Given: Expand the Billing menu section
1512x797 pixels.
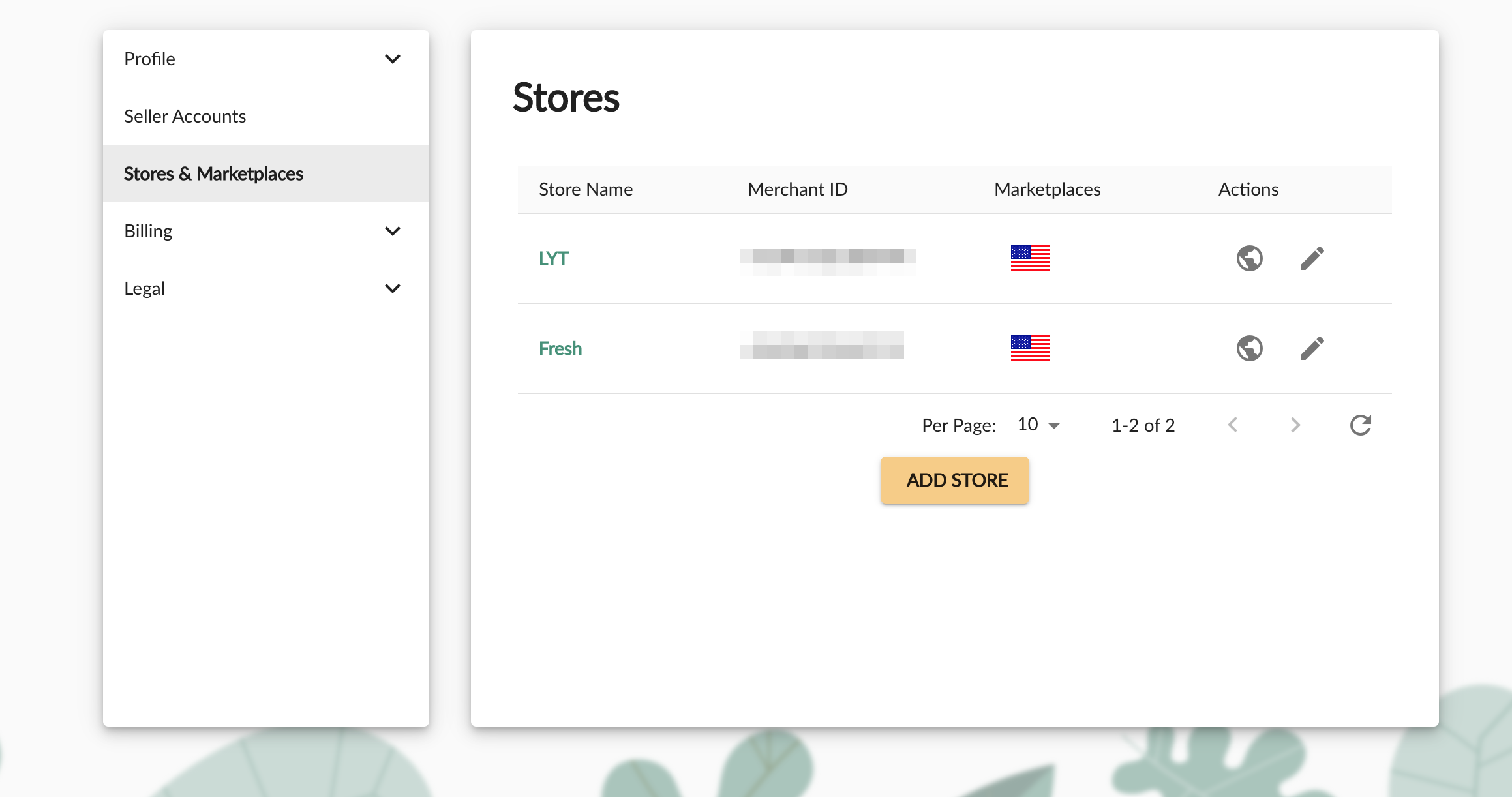Looking at the screenshot, I should pyautogui.click(x=266, y=231).
